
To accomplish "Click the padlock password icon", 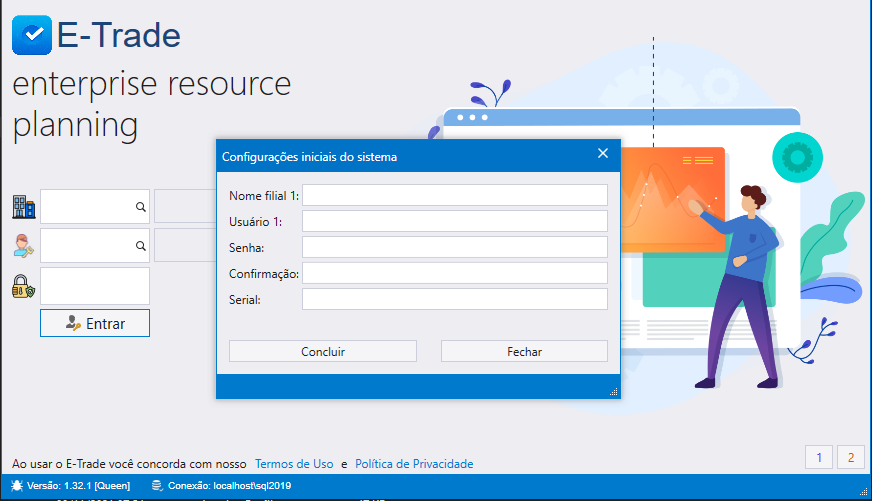I will pos(23,286).
